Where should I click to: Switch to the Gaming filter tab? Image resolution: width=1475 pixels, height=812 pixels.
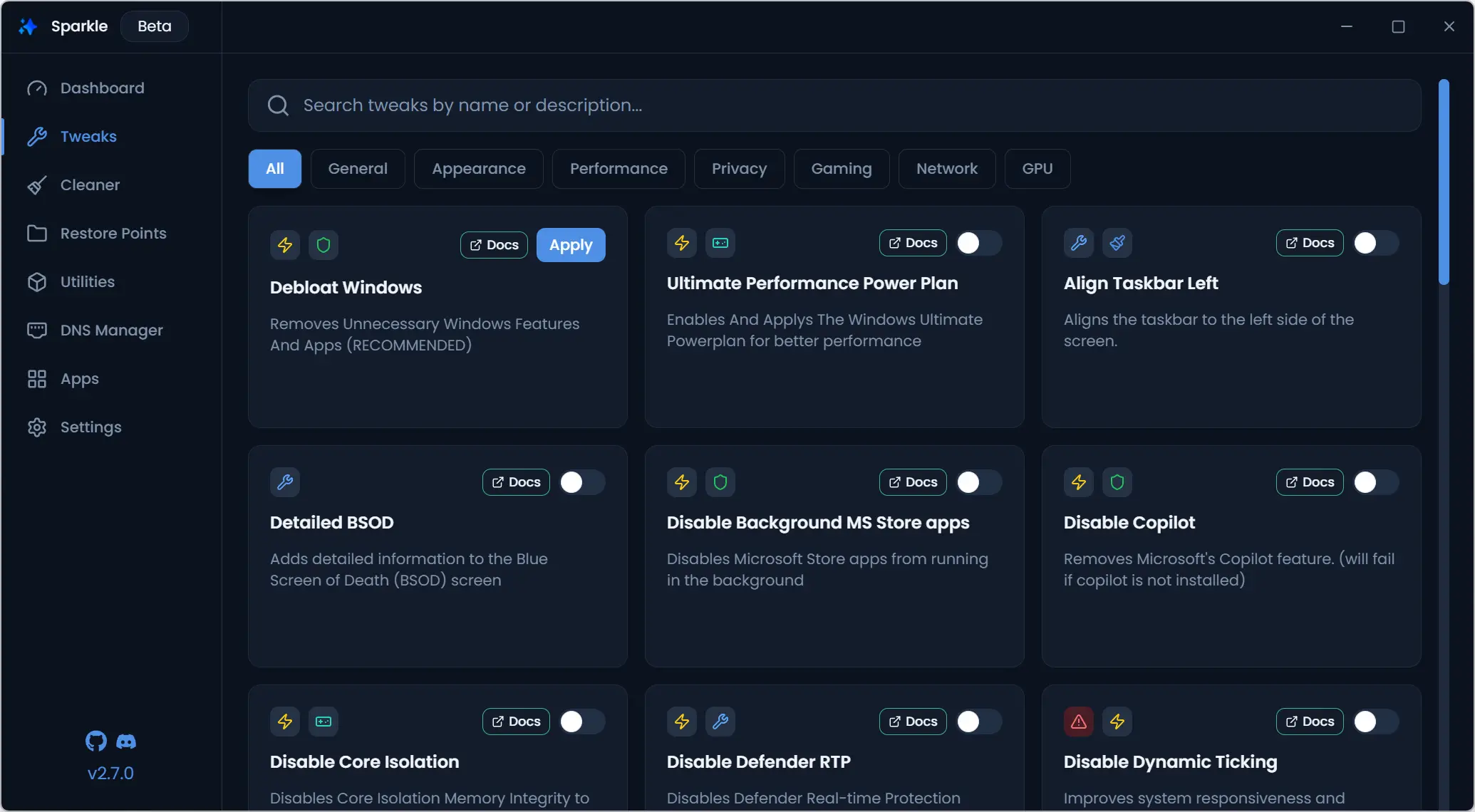coord(841,169)
